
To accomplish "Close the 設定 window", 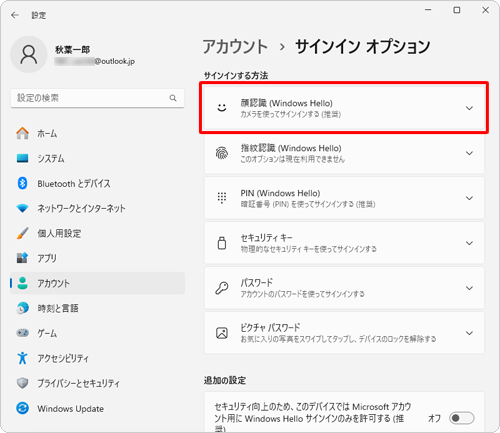I will click(x=485, y=10).
